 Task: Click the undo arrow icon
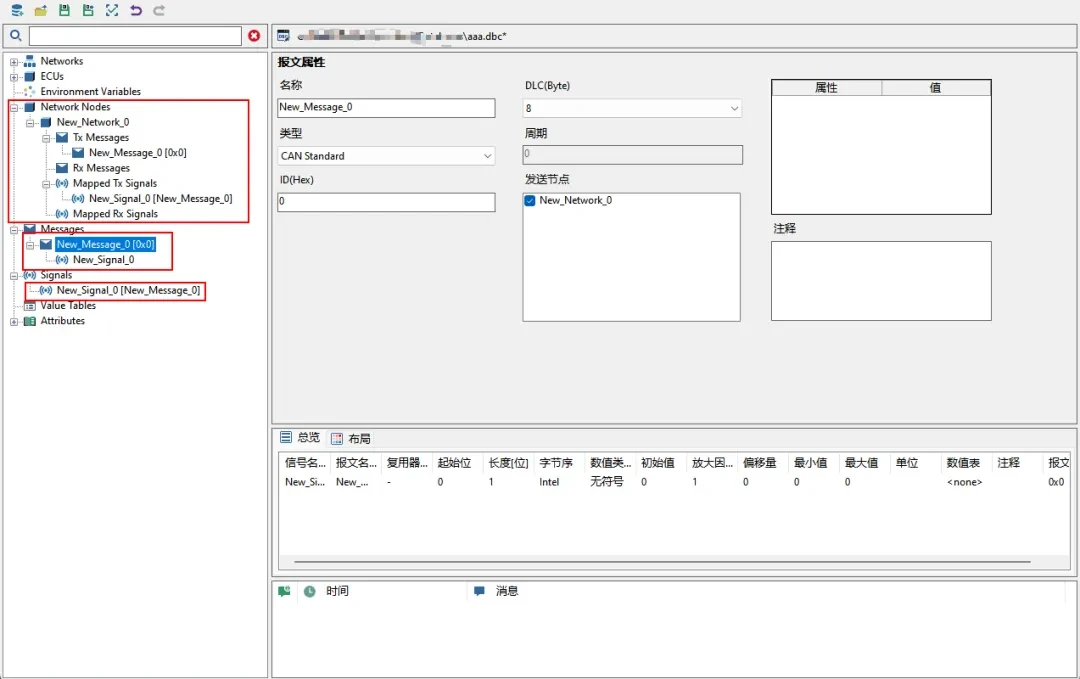click(x=135, y=11)
